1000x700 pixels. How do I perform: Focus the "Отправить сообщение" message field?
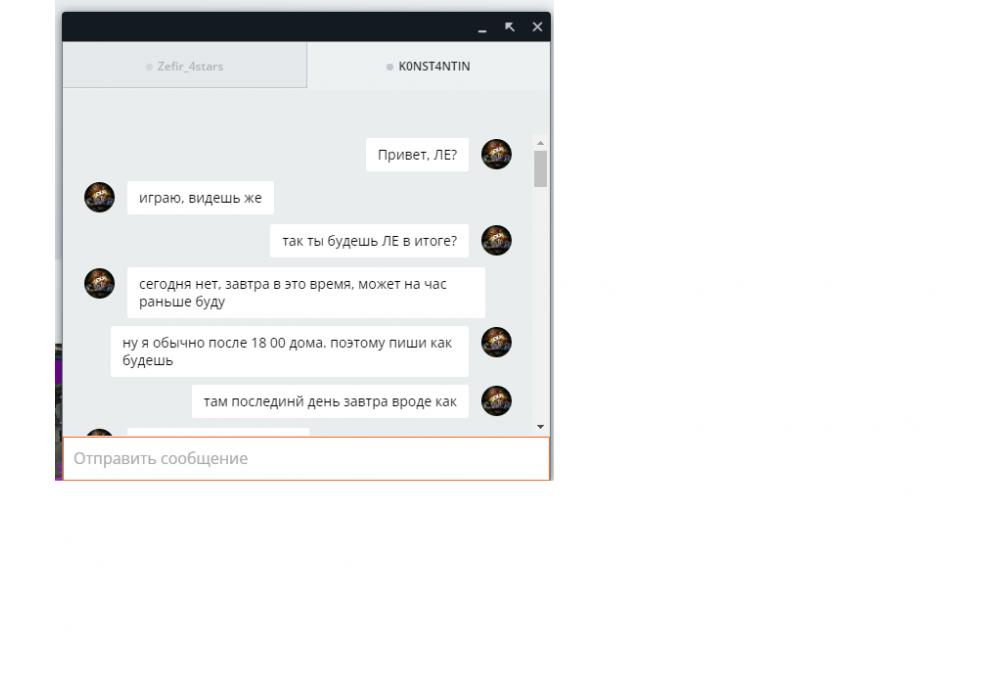(306, 458)
